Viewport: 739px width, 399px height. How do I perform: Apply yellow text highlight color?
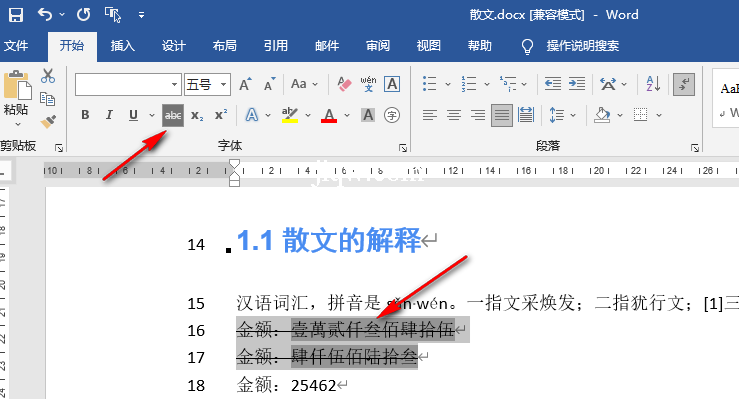point(290,115)
